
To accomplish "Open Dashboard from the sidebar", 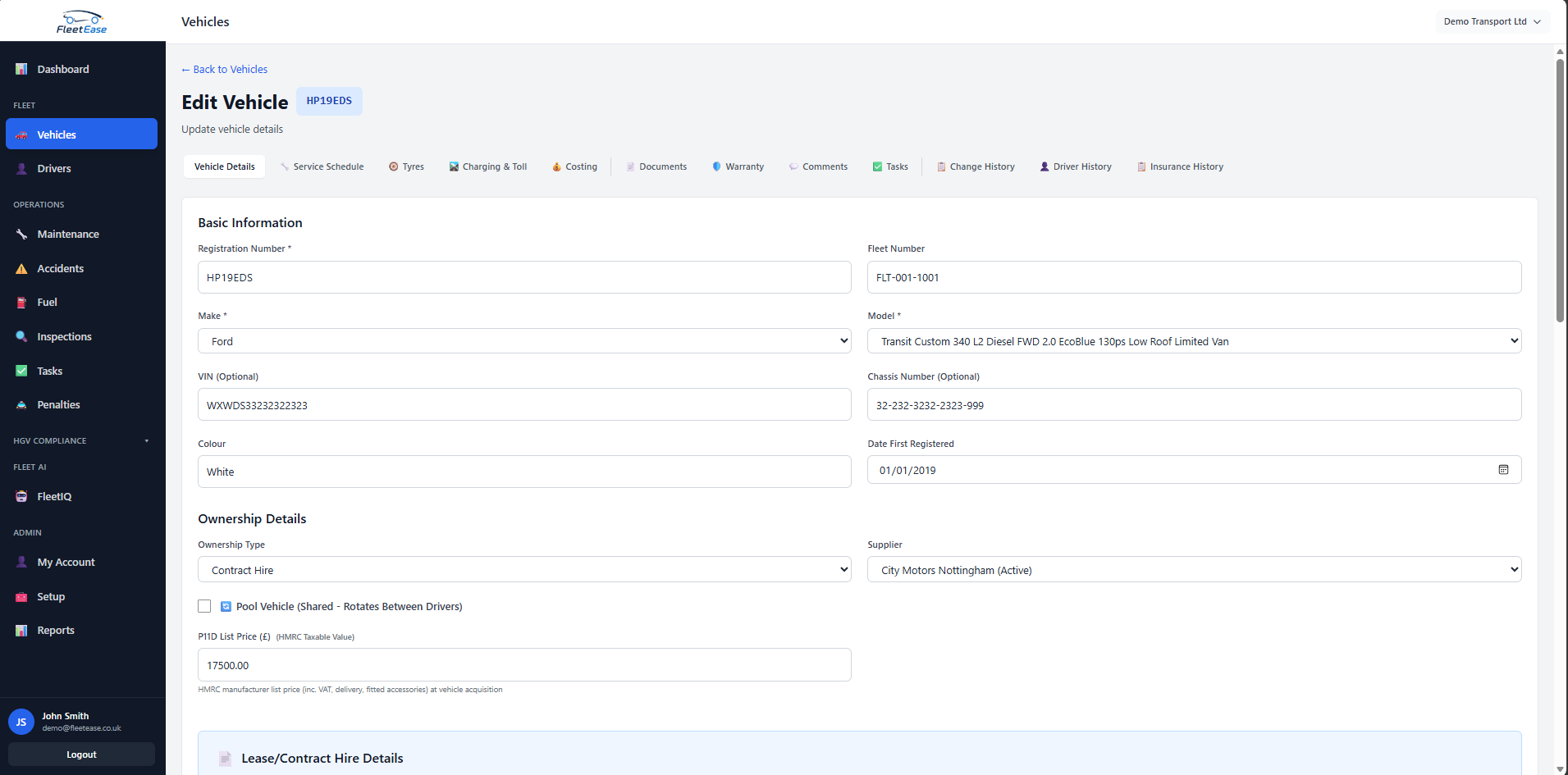I will (x=82, y=69).
